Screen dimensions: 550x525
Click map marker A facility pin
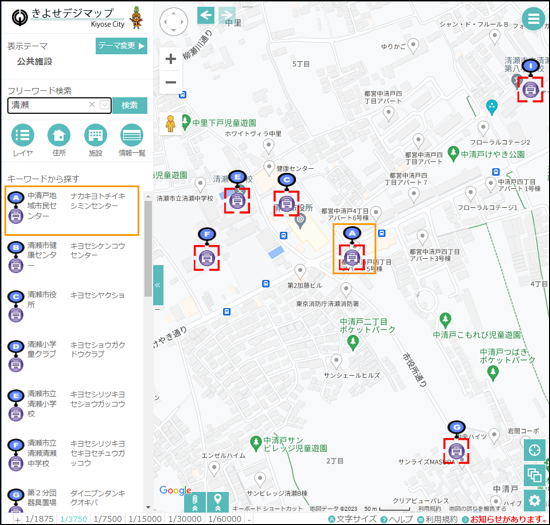click(x=352, y=258)
